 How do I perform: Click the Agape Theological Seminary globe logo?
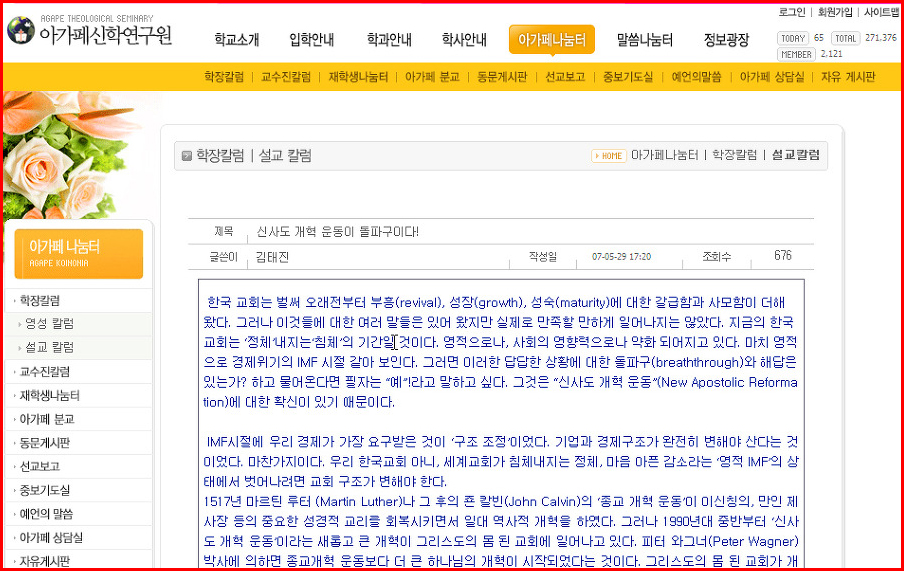21,30
